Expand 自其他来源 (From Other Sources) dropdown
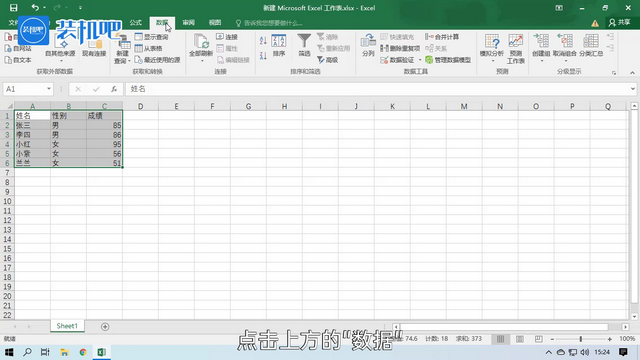The width and height of the screenshot is (640, 360). [x=61, y=62]
